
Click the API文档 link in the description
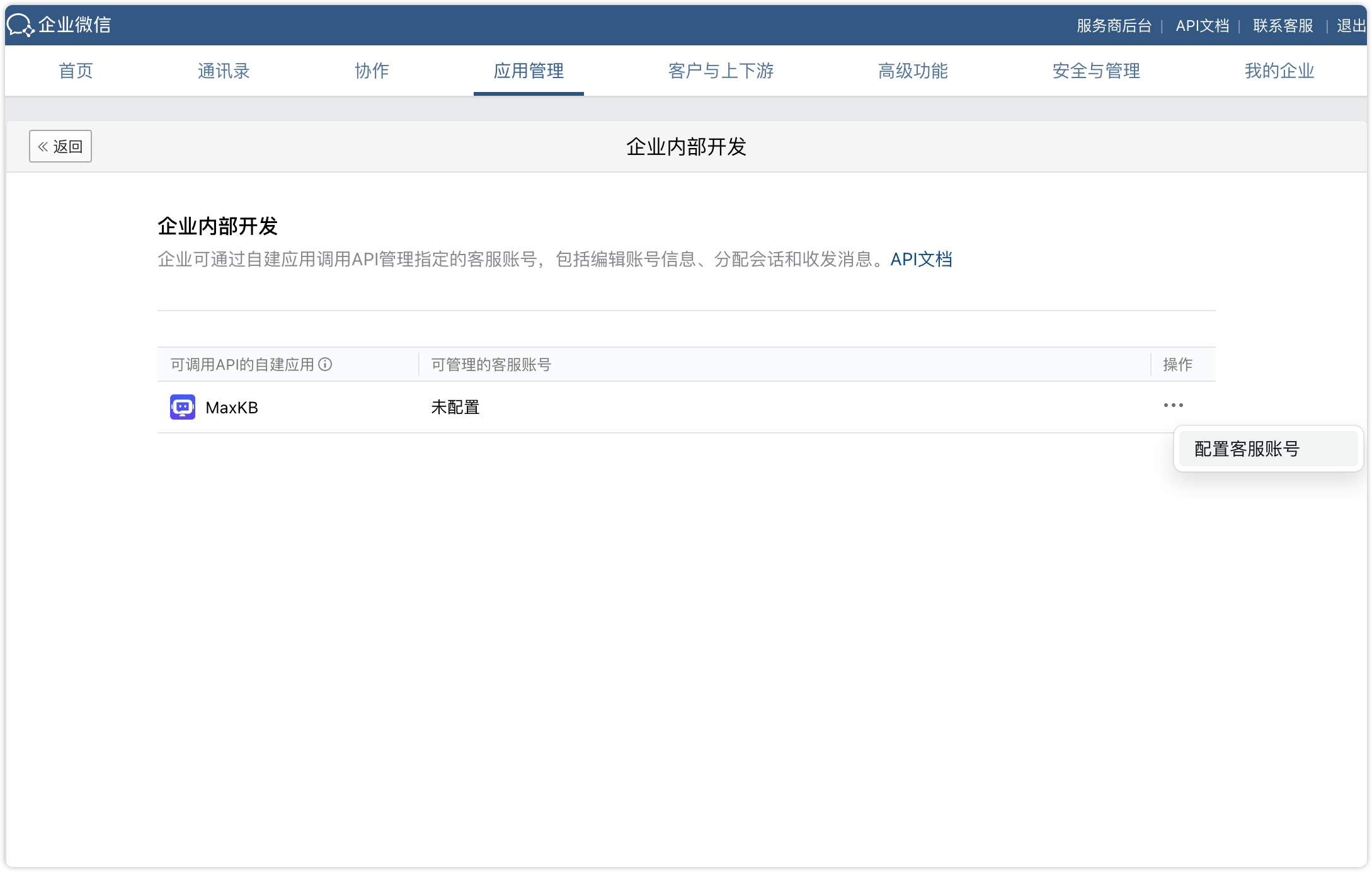coord(922,259)
